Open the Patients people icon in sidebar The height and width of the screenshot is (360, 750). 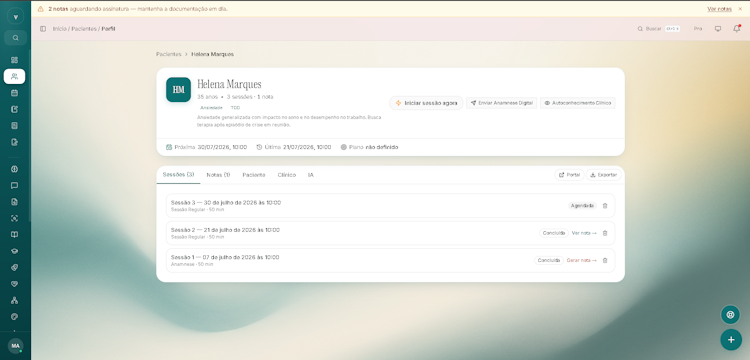pyautogui.click(x=14, y=76)
